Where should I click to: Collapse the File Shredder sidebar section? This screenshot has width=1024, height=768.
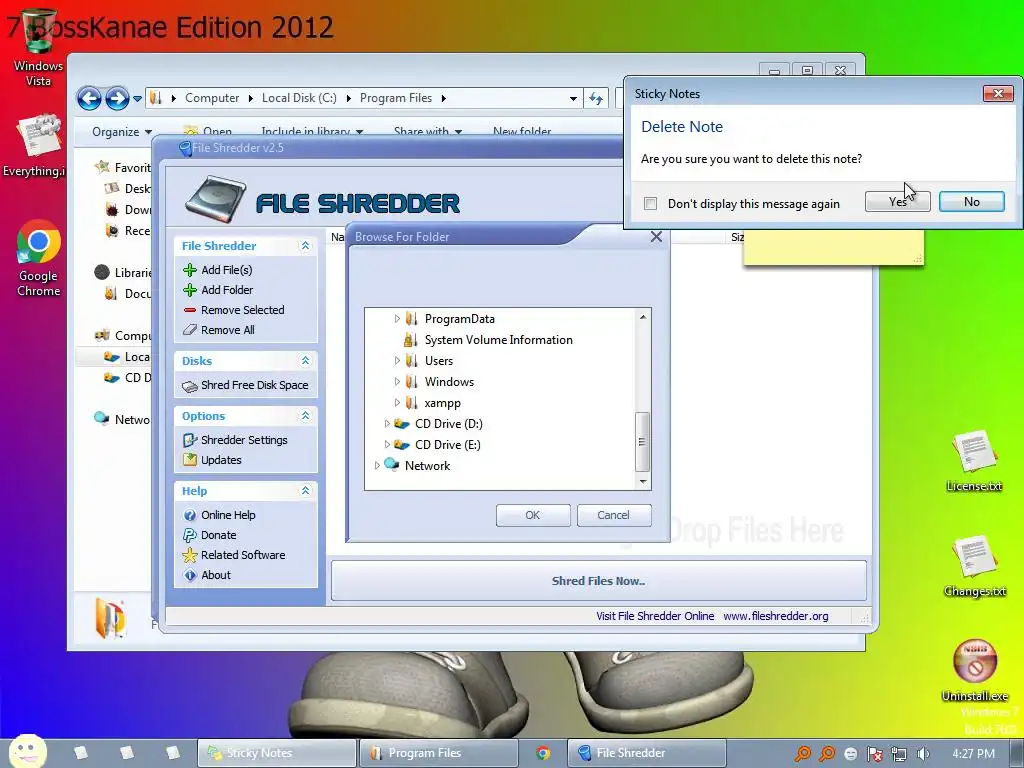(305, 246)
